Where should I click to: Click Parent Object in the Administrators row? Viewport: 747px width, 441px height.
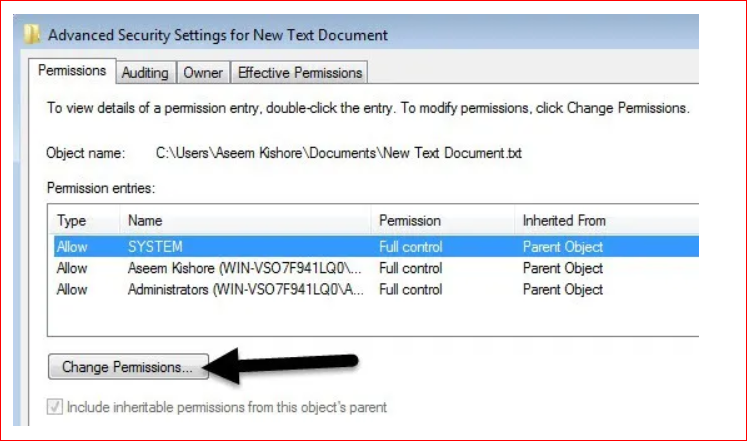point(563,290)
